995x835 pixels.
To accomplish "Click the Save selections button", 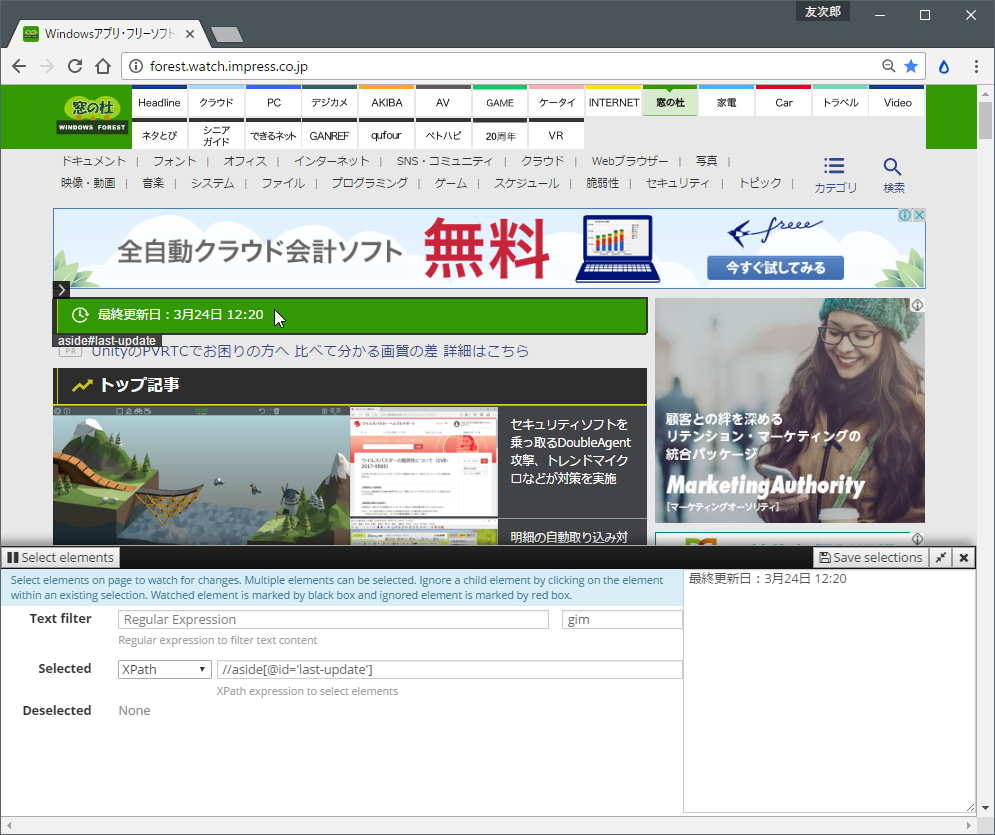I will pyautogui.click(x=870, y=557).
